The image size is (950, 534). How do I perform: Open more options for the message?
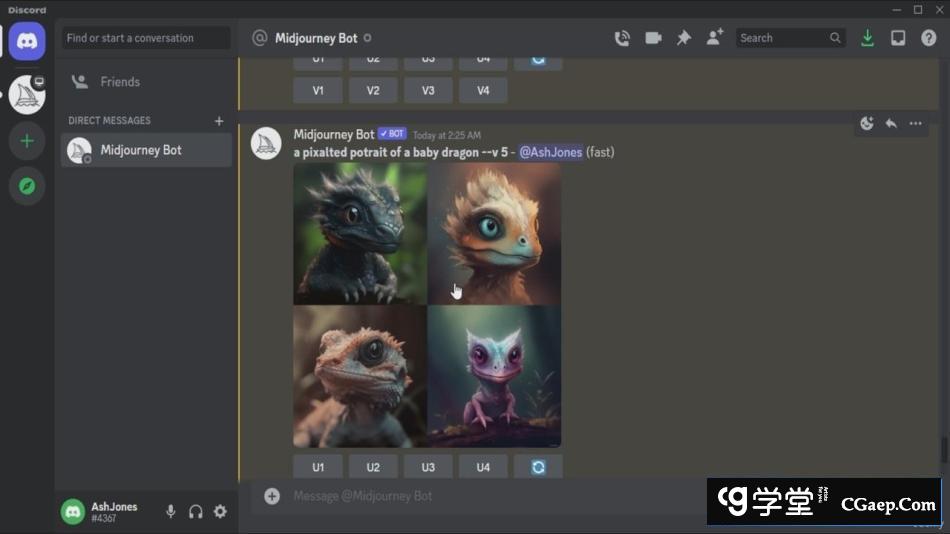click(x=915, y=124)
